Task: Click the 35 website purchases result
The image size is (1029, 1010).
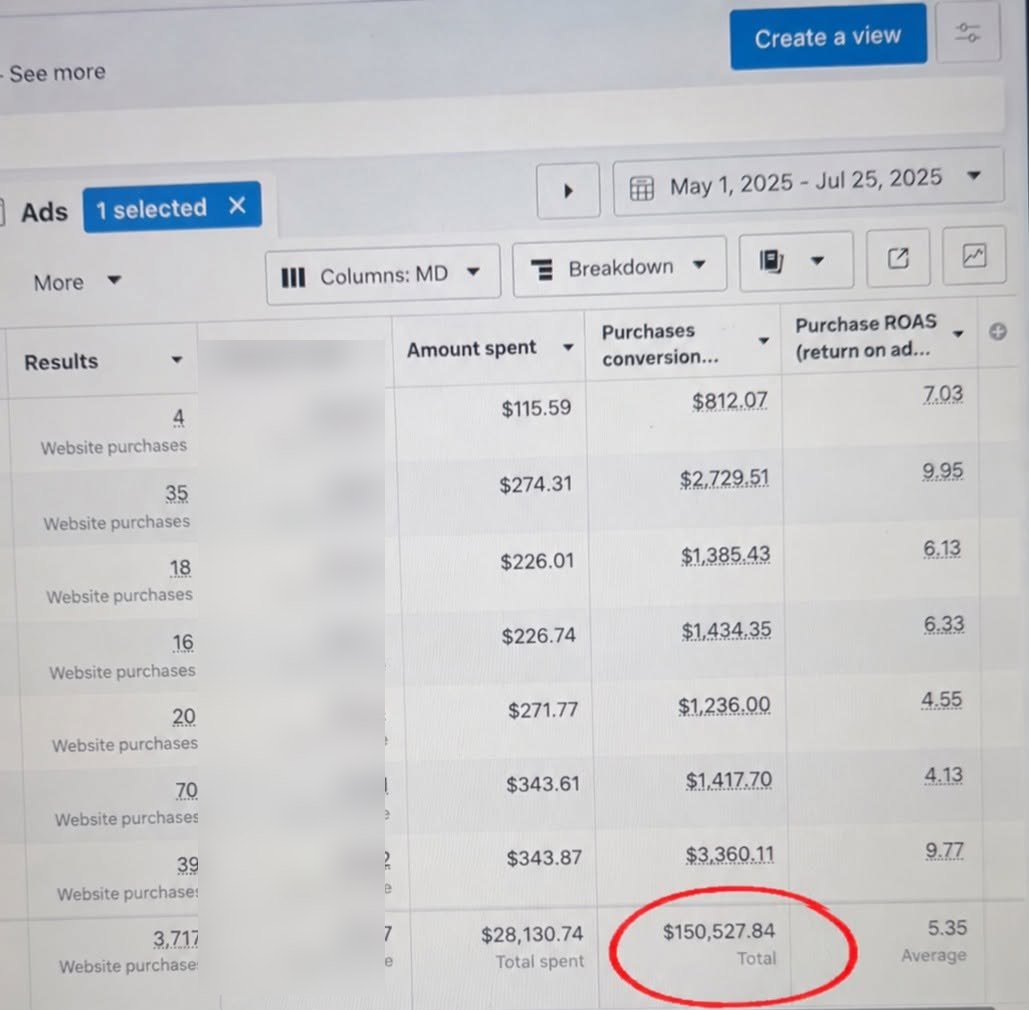Action: pyautogui.click(x=177, y=493)
